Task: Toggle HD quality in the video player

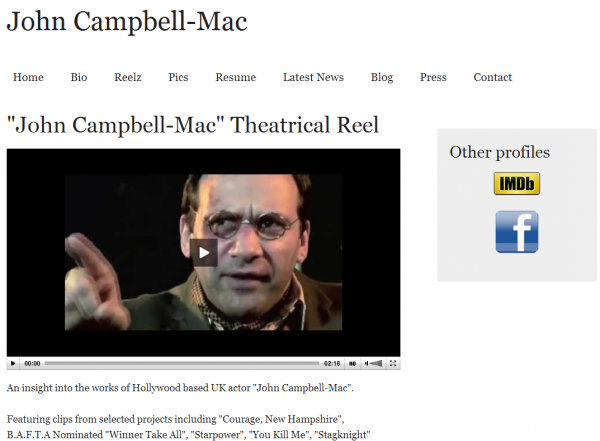Action: (x=352, y=363)
